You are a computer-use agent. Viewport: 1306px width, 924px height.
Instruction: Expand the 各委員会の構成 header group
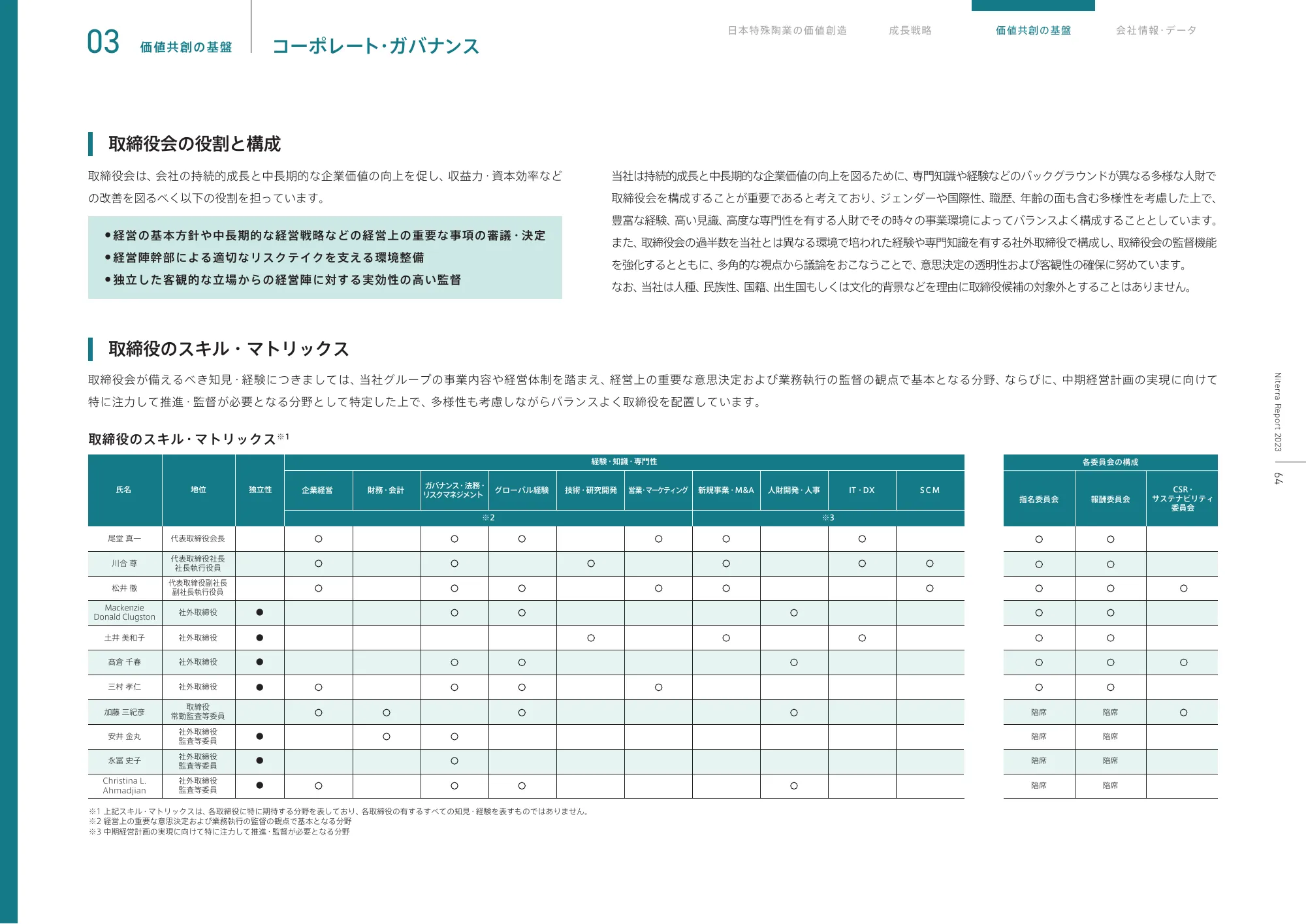(1110, 461)
